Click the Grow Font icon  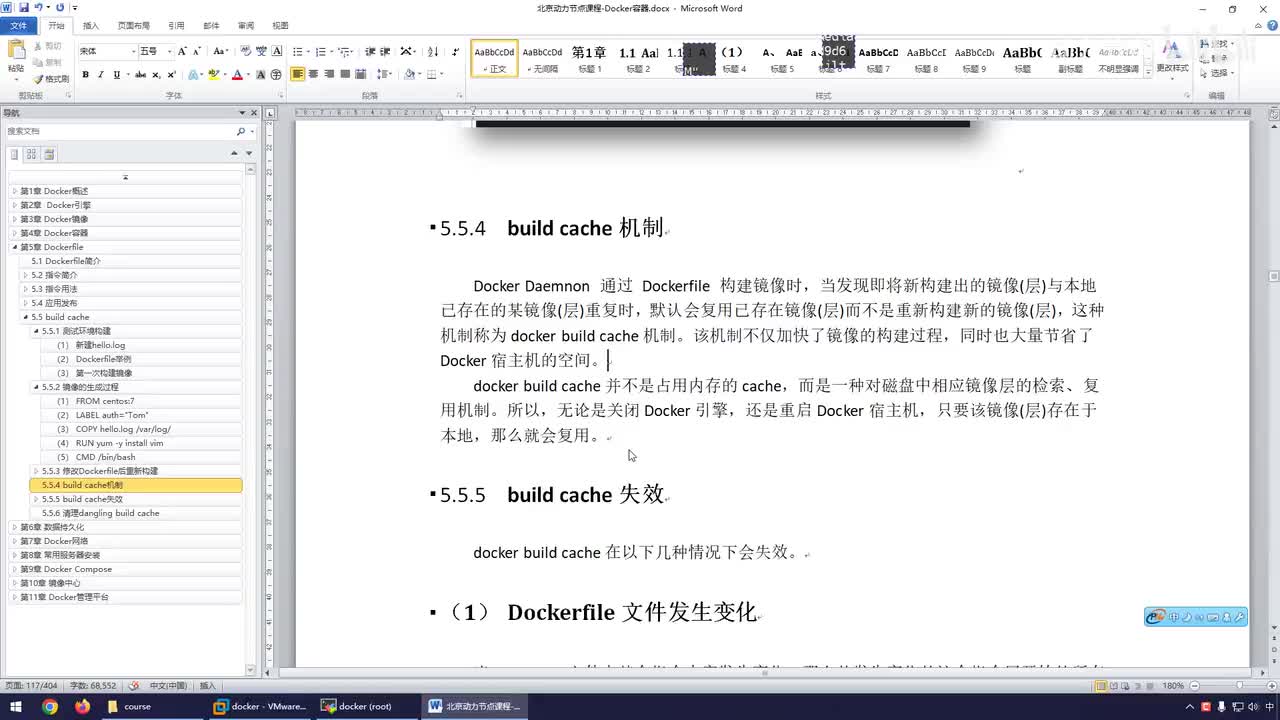(x=183, y=51)
